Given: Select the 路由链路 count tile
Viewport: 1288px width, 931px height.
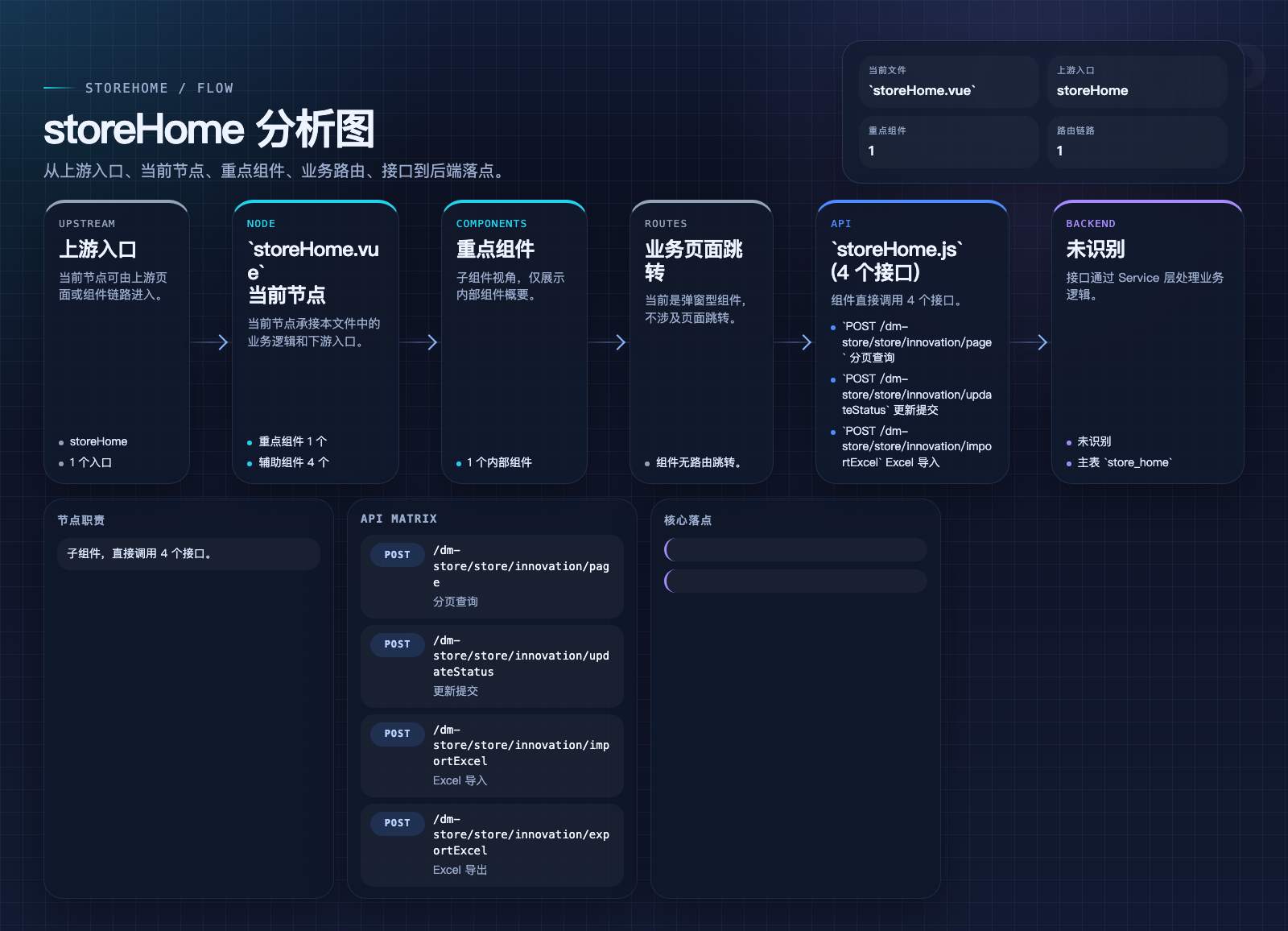Looking at the screenshot, I should 1137,142.
